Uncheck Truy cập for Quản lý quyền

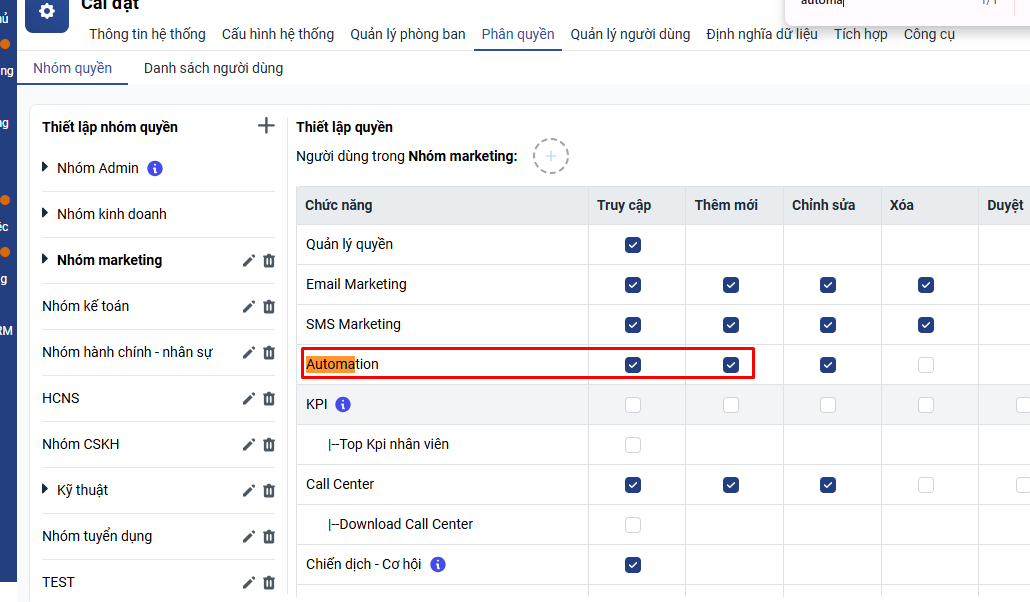coord(633,245)
